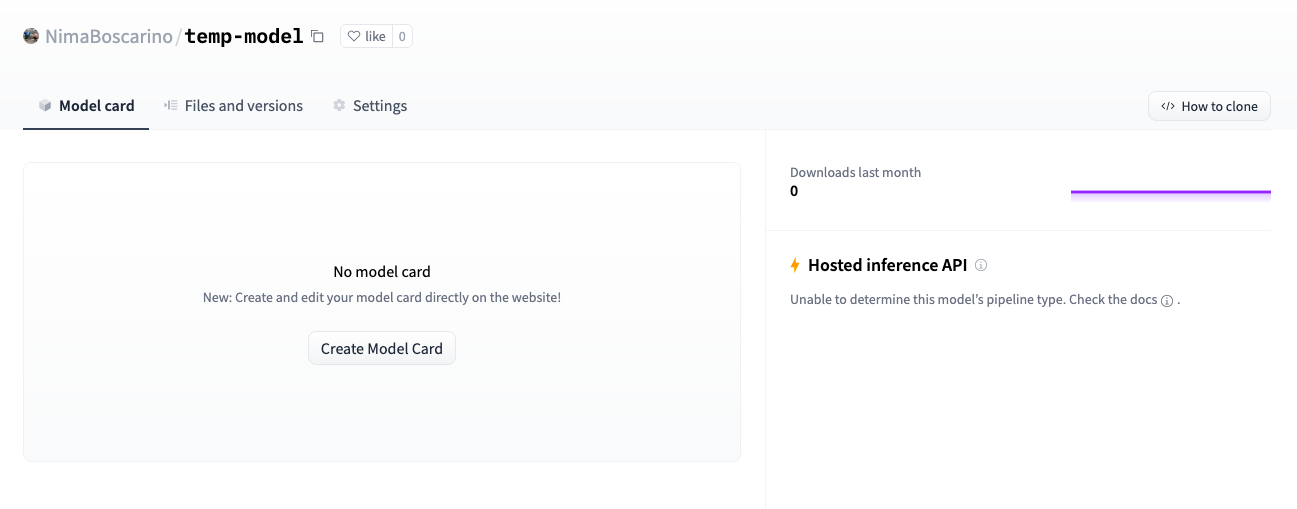Click the Files and versions list icon
The image size is (1297, 509).
(x=171, y=106)
